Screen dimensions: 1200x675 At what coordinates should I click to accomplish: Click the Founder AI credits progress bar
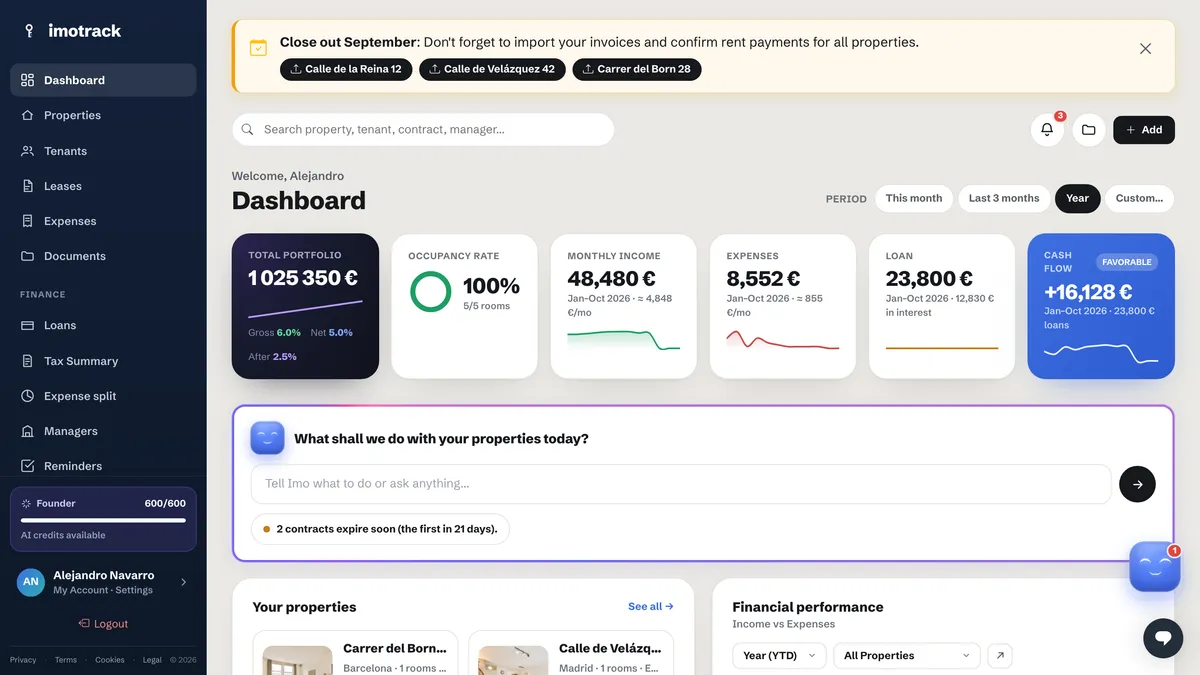tap(103, 520)
